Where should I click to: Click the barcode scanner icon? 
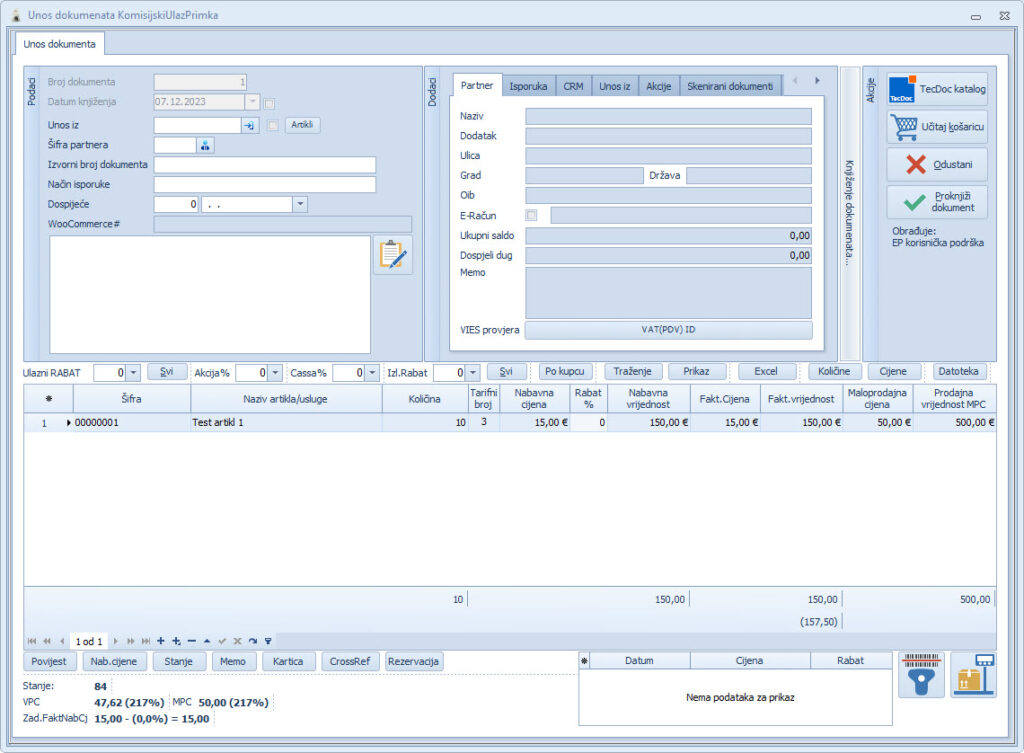click(921, 675)
